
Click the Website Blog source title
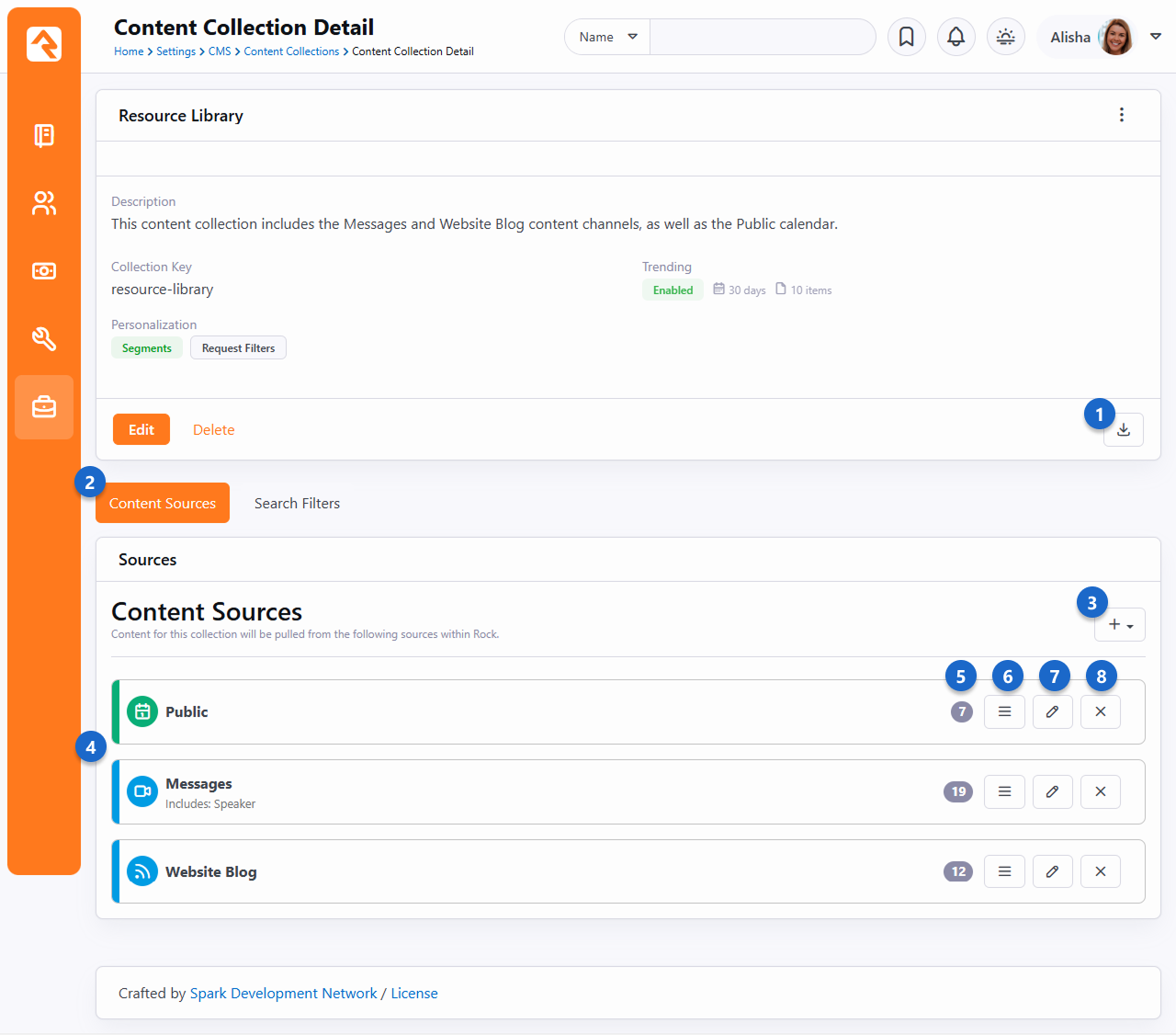point(211,871)
